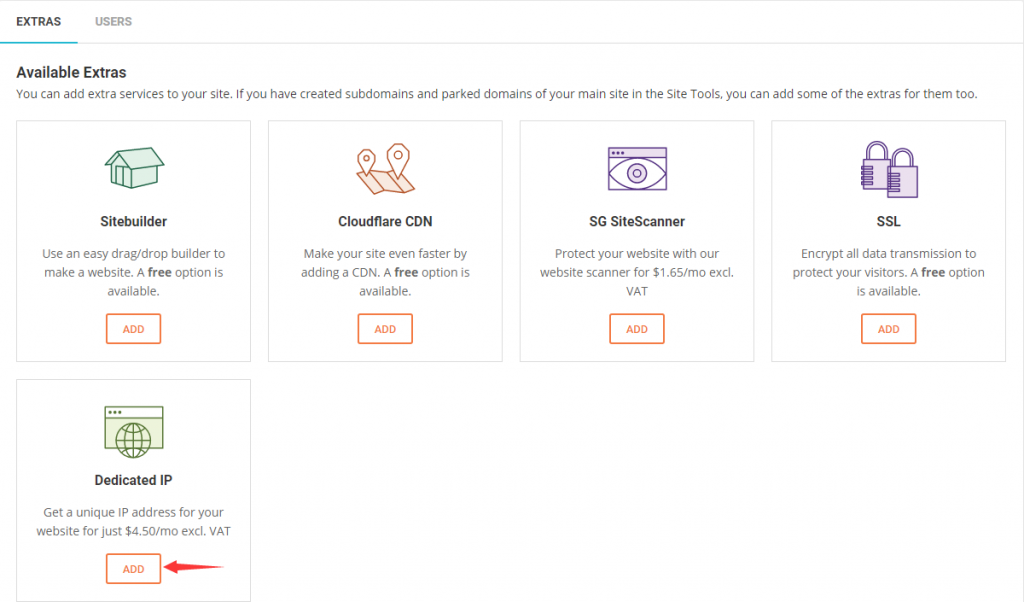1024x602 pixels.
Task: Click the Sitebuilder house icon
Action: 133,167
